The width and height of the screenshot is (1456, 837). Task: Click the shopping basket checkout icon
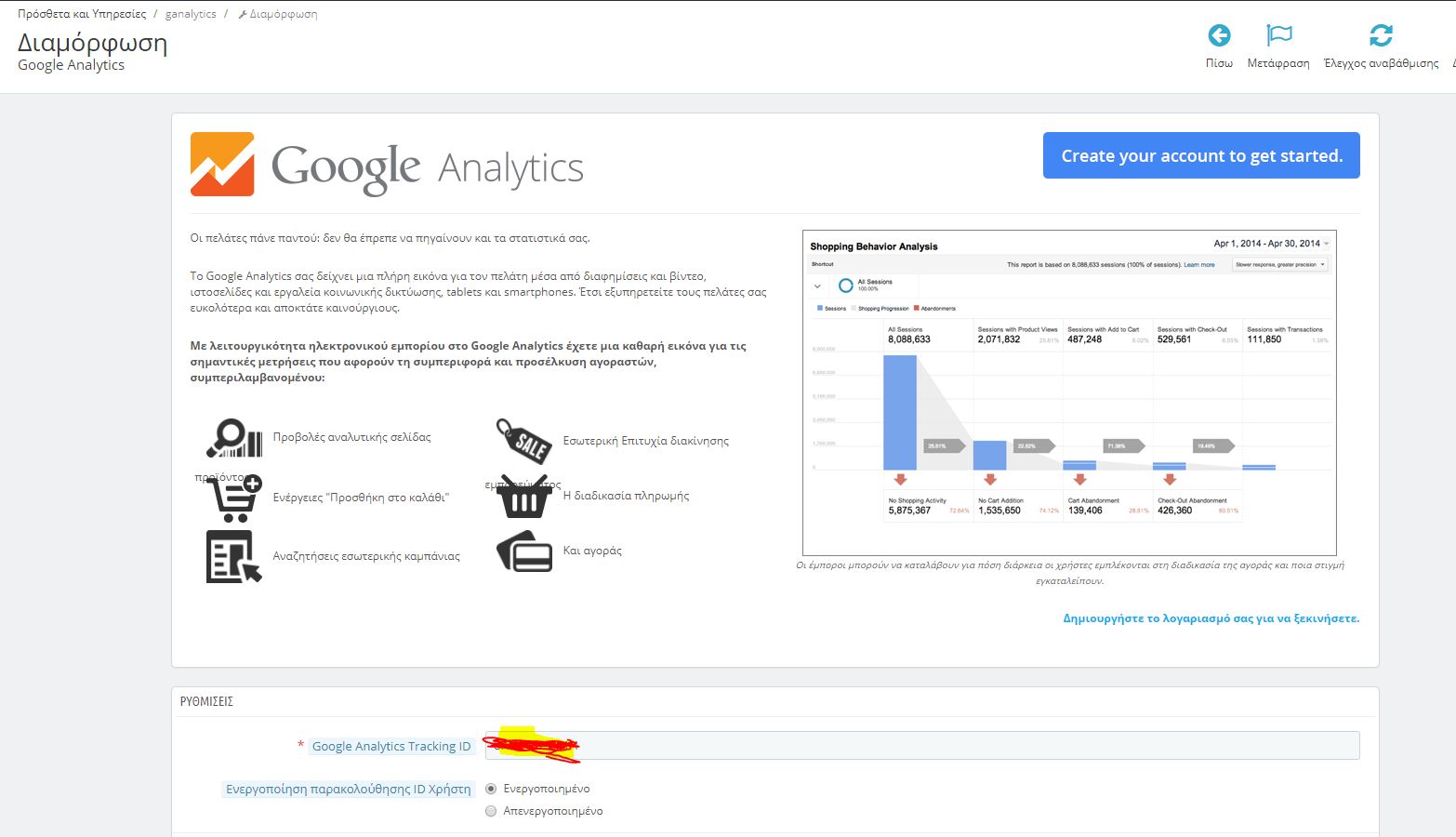pyautogui.click(x=524, y=498)
